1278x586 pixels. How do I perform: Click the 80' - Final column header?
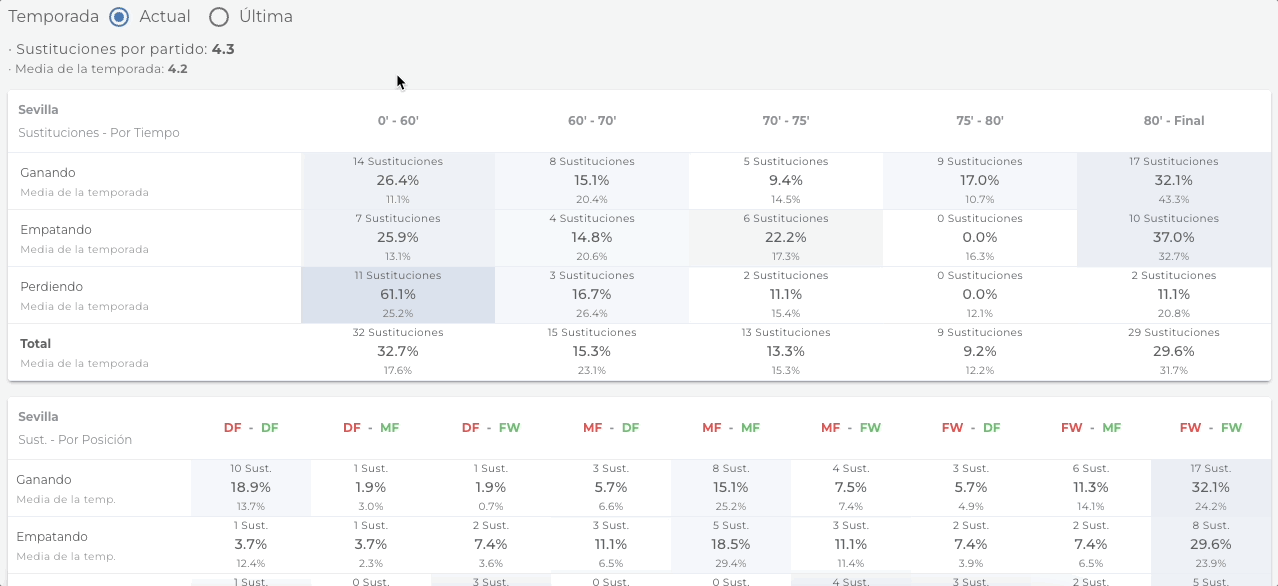1174,121
